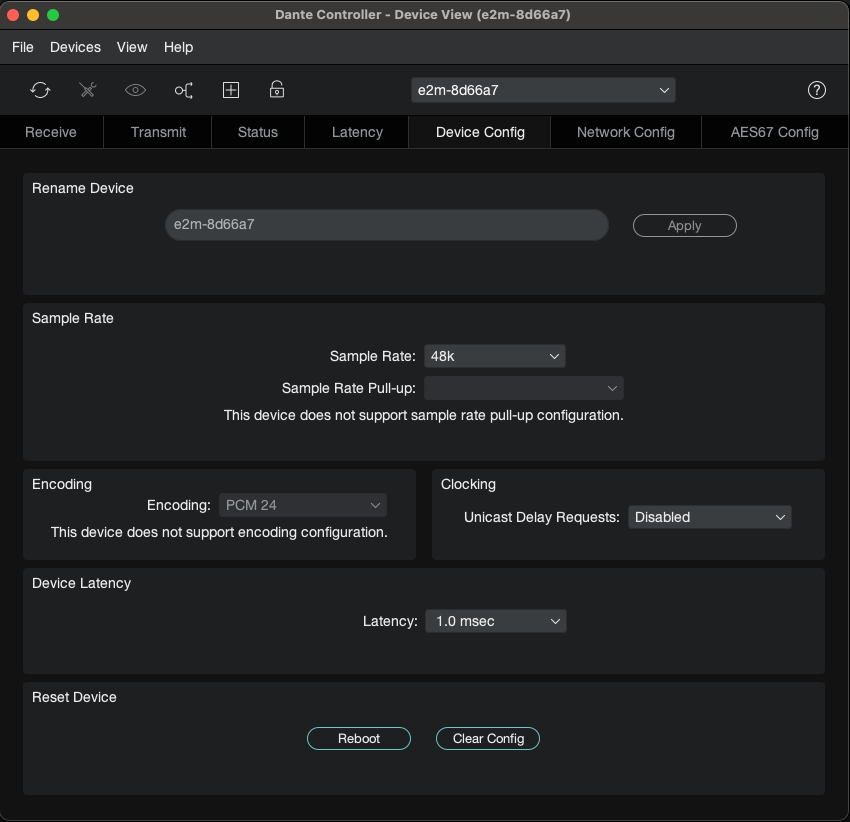
Task: Click the 'Sample Rate Pull-up:' label
Action: (349, 388)
